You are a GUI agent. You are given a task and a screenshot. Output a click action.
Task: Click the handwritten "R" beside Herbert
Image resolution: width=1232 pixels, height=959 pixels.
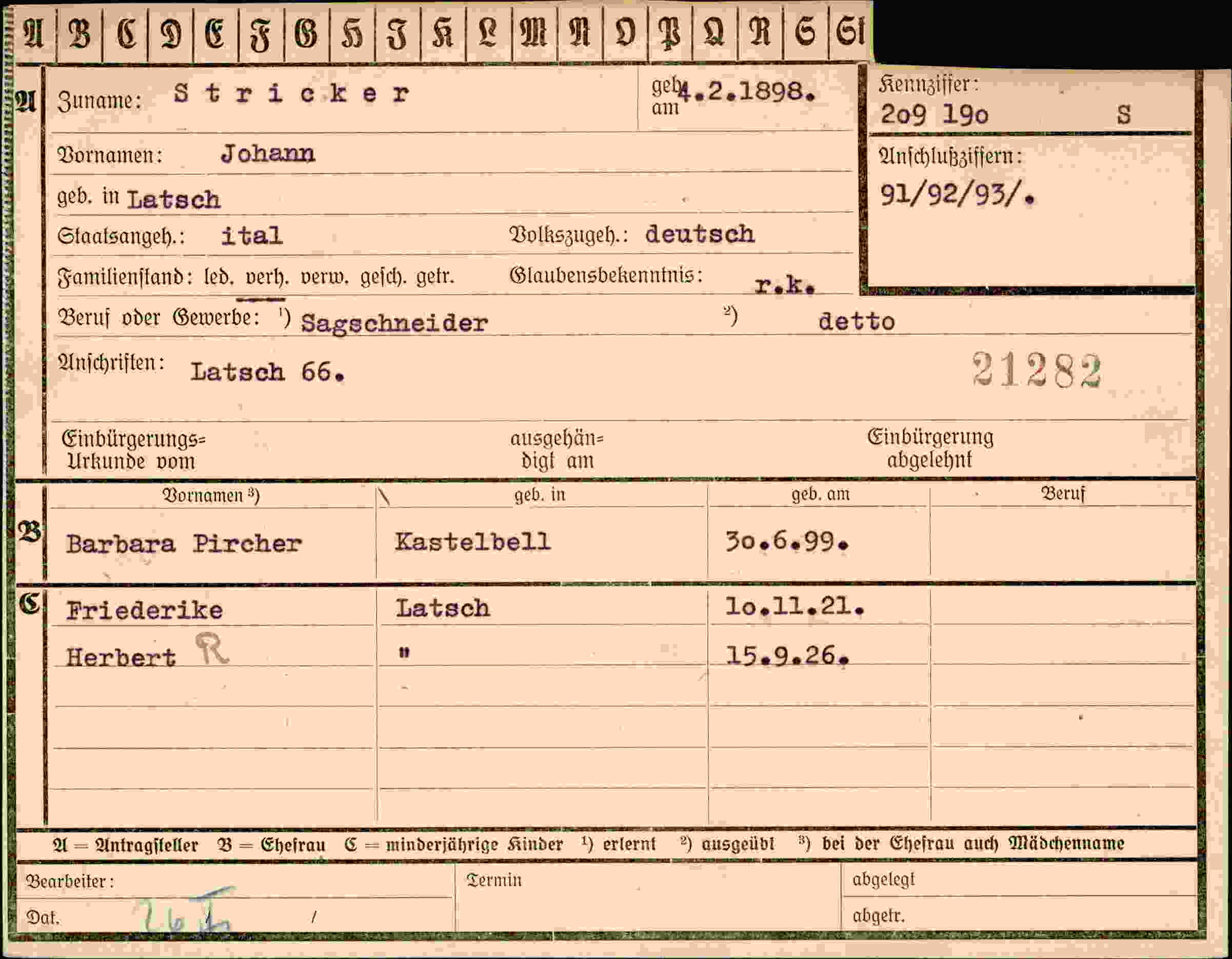tap(211, 649)
